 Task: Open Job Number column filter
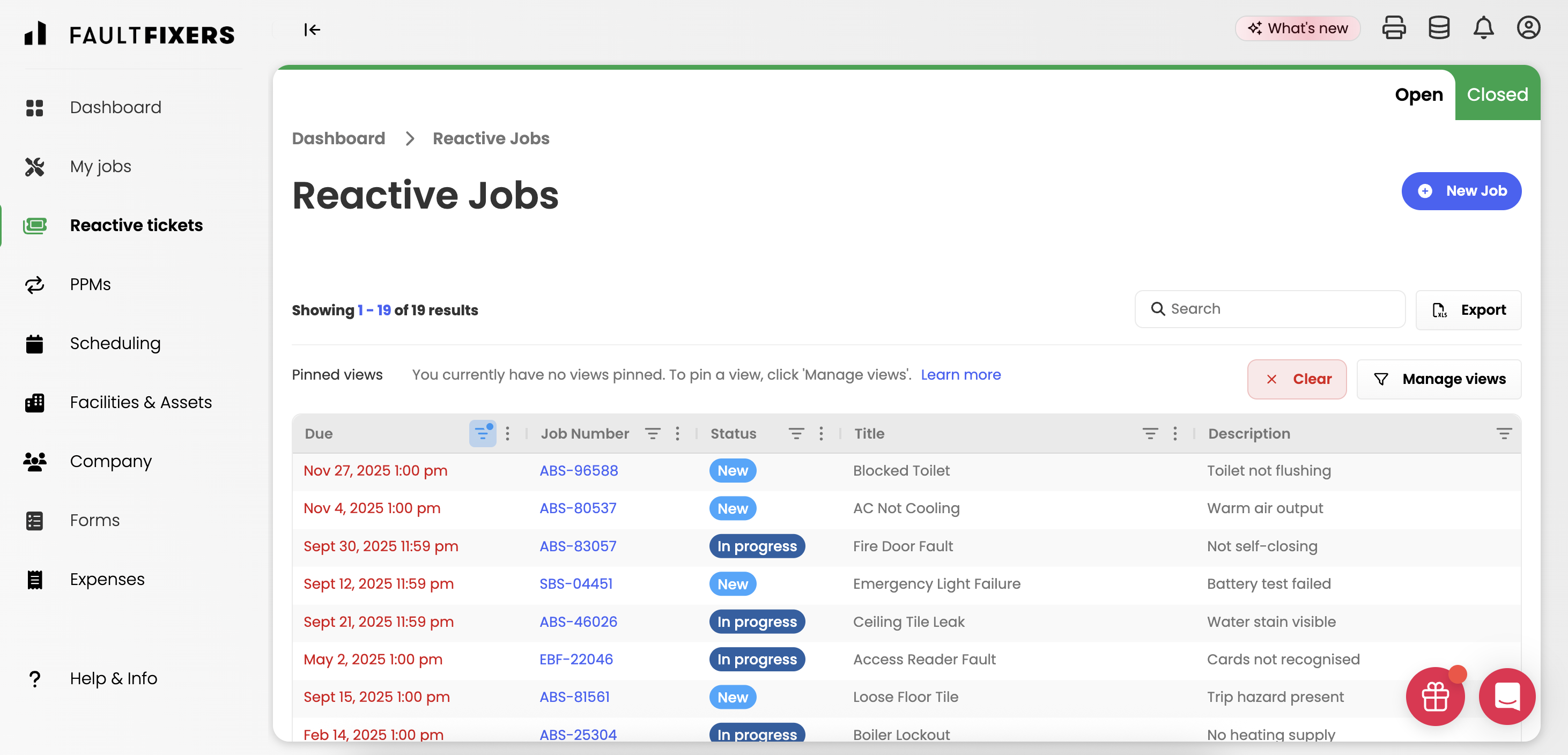point(653,433)
